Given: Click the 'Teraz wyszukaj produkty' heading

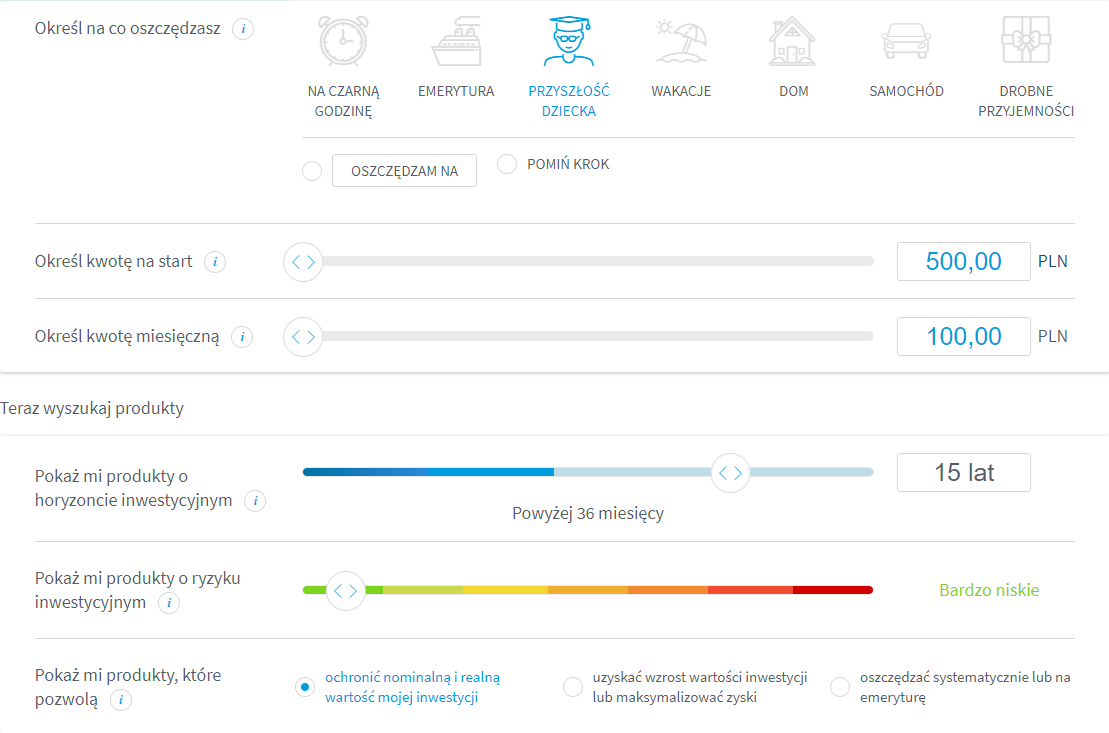Looking at the screenshot, I should pos(92,408).
